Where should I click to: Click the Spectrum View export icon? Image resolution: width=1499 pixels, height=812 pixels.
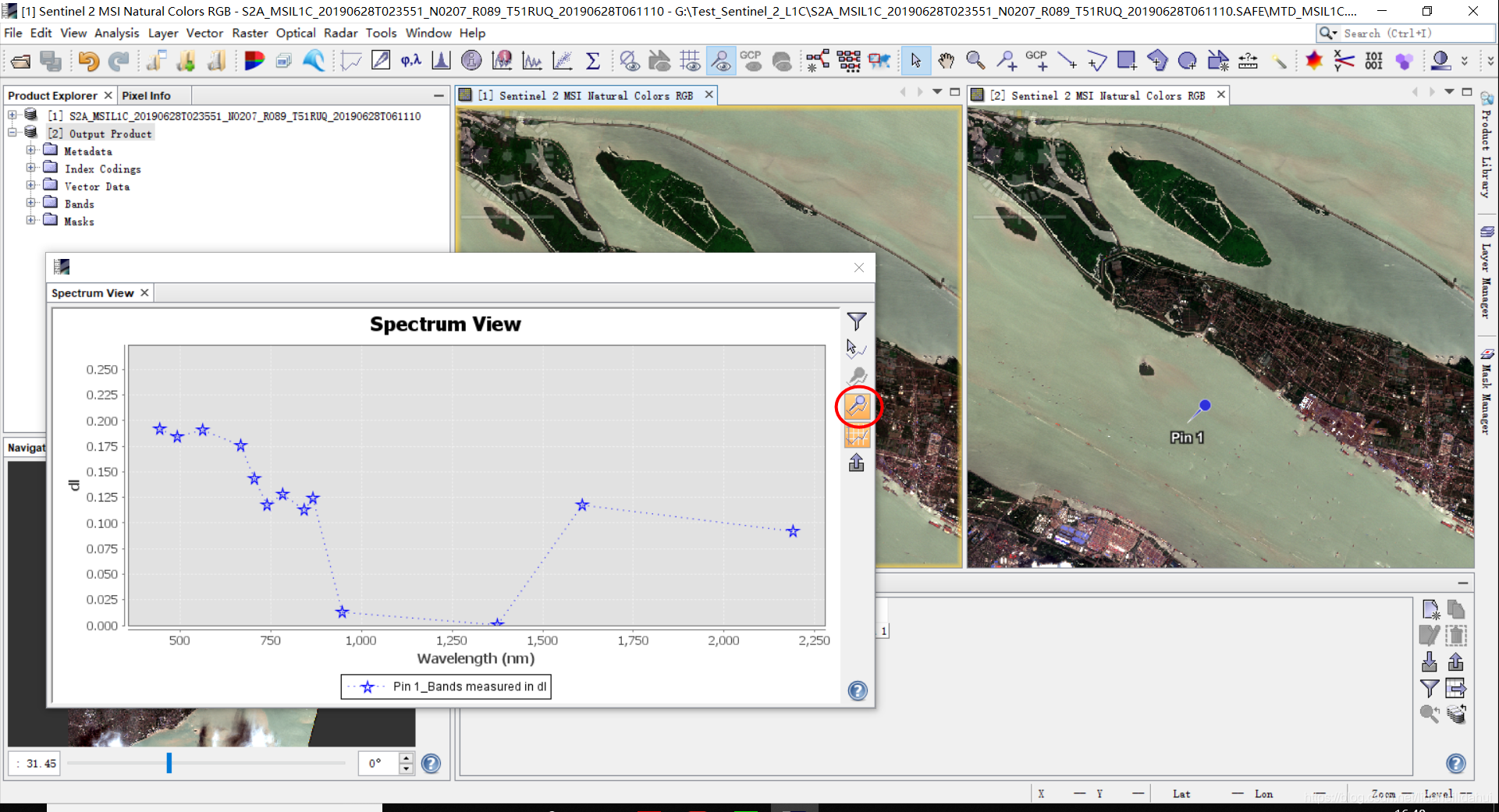[x=857, y=463]
